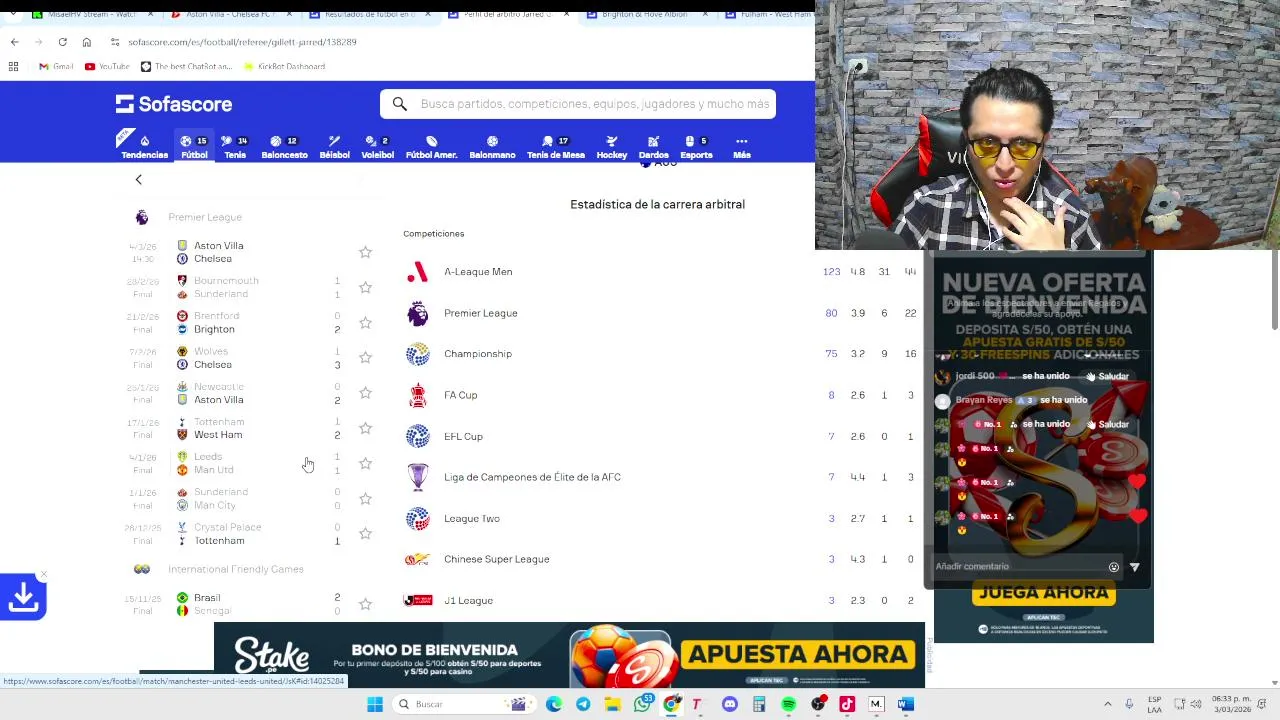Image resolution: width=1280 pixels, height=720 pixels.
Task: Open the Balonmano section
Action: click(x=492, y=147)
